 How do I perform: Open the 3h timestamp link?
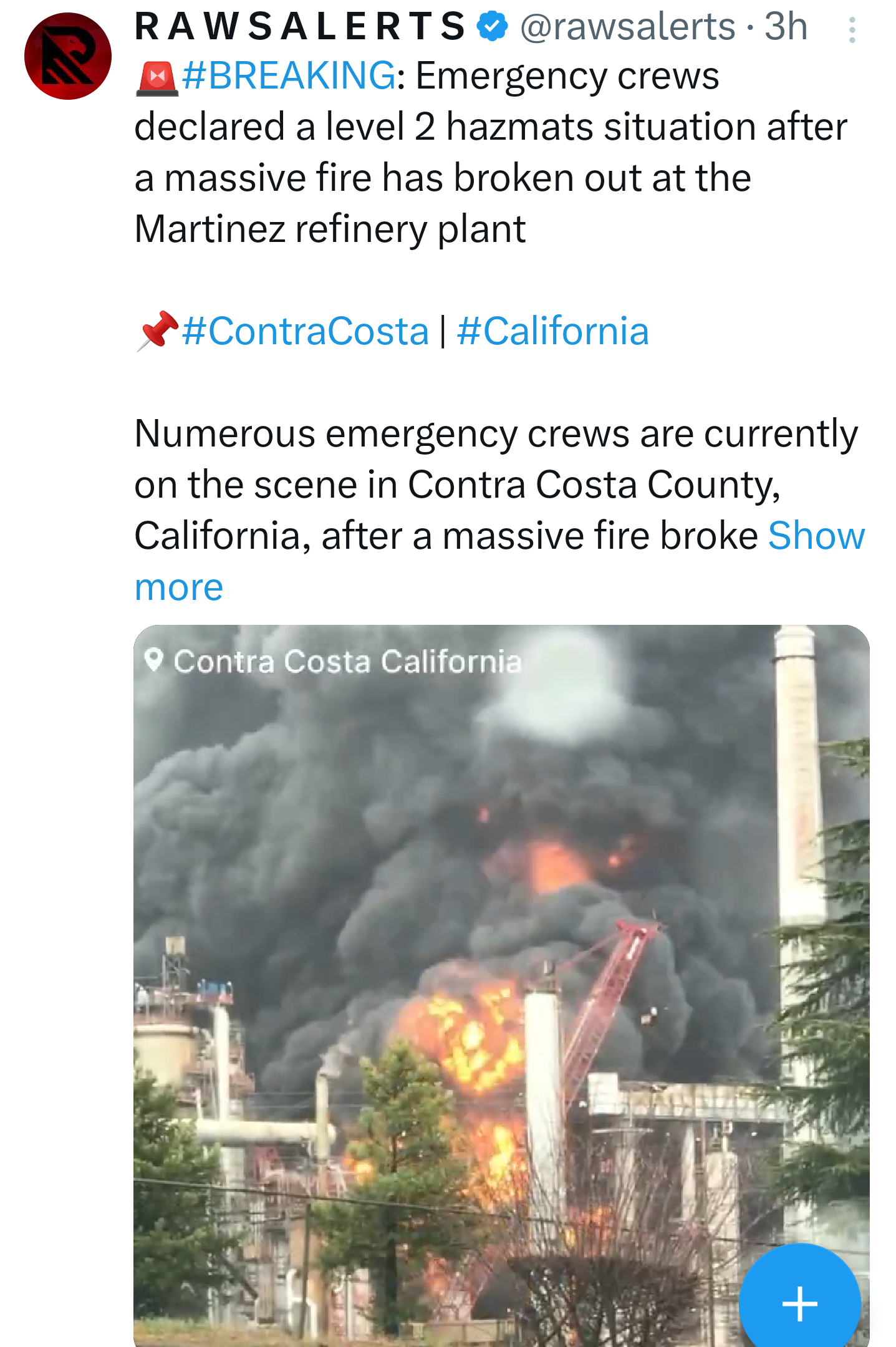[786, 26]
